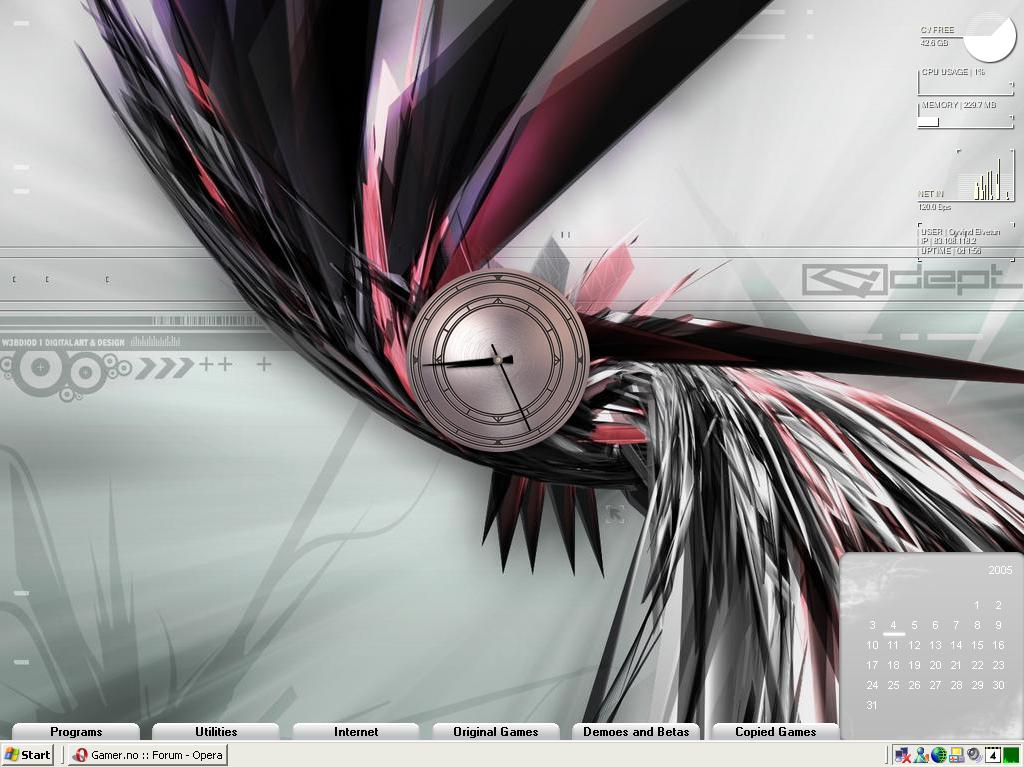Screen dimensions: 1024x768
Task: Click the Opera icon on the taskbar button
Action: 80,755
